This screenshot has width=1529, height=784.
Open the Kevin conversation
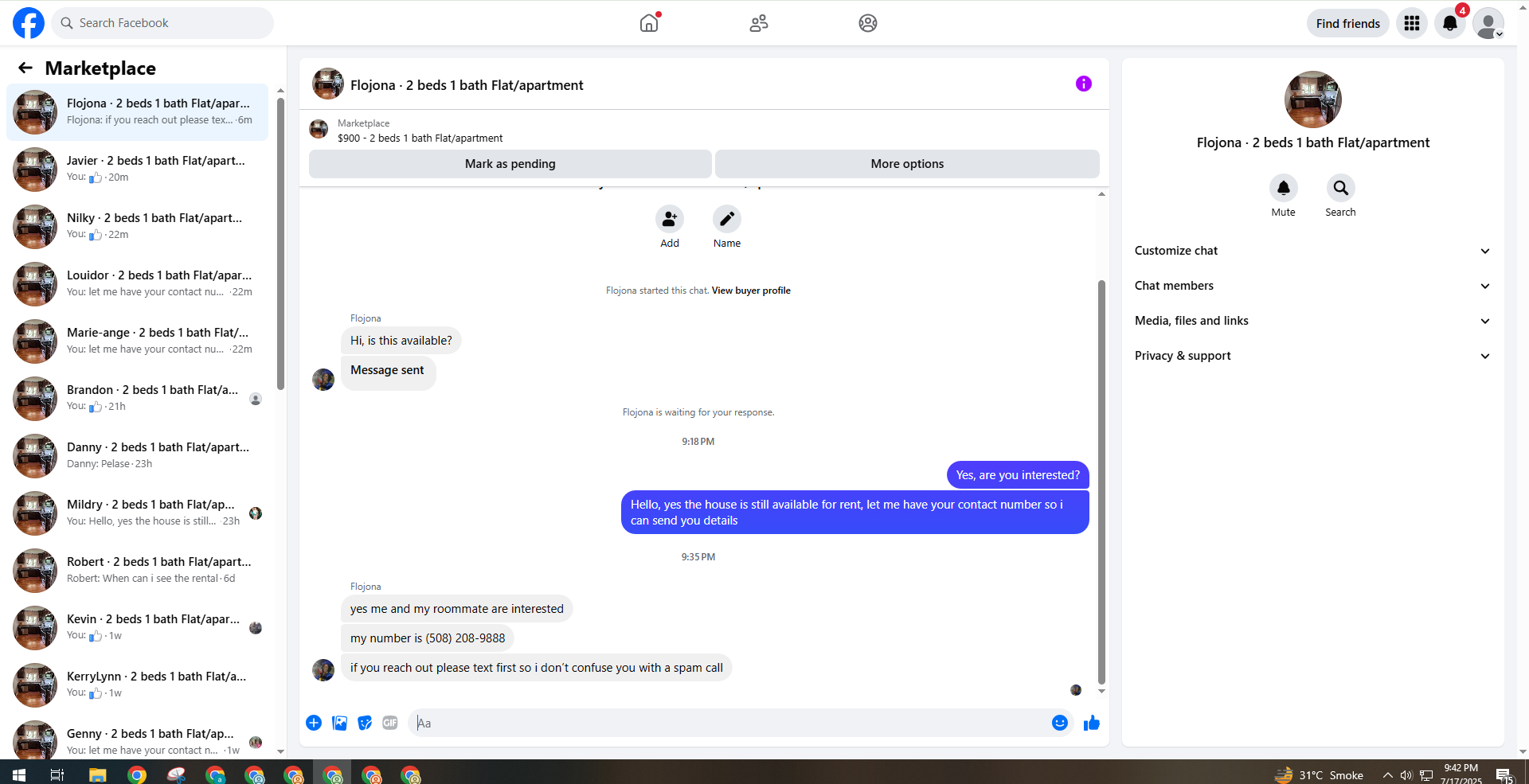pyautogui.click(x=137, y=628)
